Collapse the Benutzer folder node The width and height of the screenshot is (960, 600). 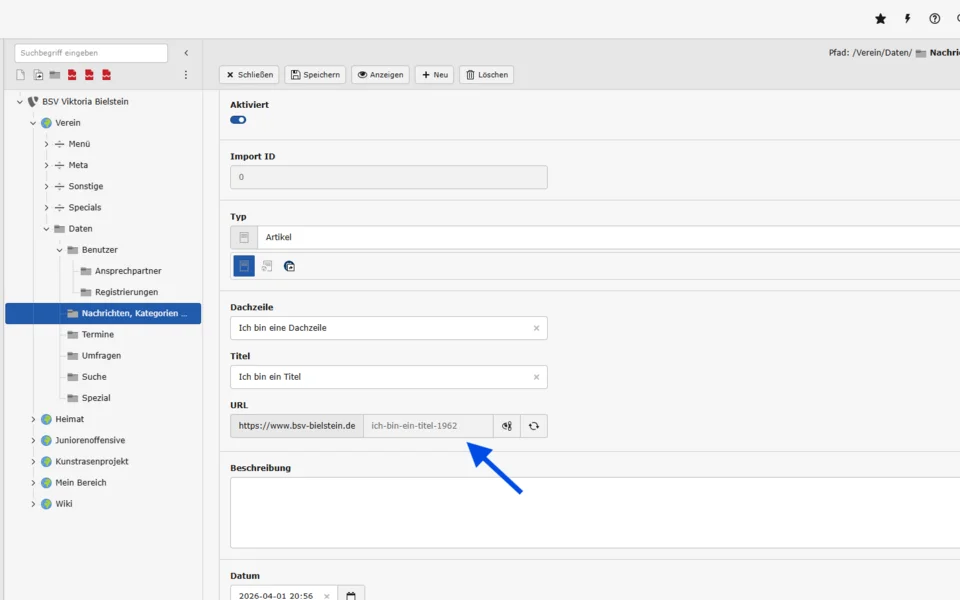click(x=59, y=250)
